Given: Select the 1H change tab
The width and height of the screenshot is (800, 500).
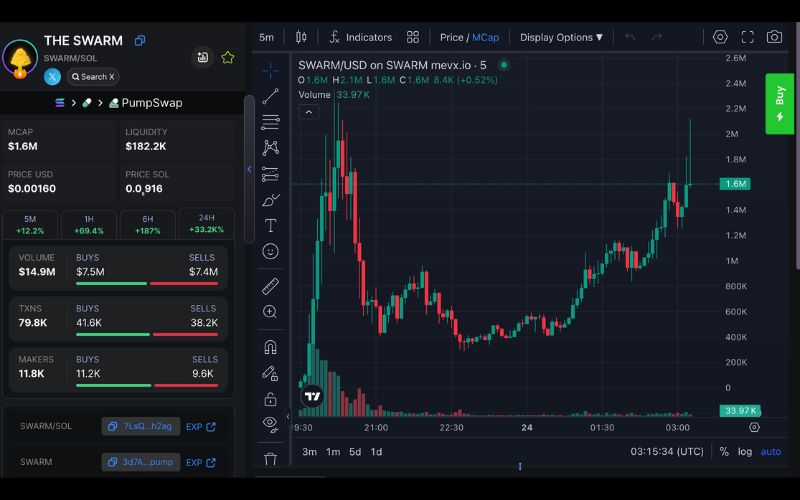Looking at the screenshot, I should tap(89, 224).
